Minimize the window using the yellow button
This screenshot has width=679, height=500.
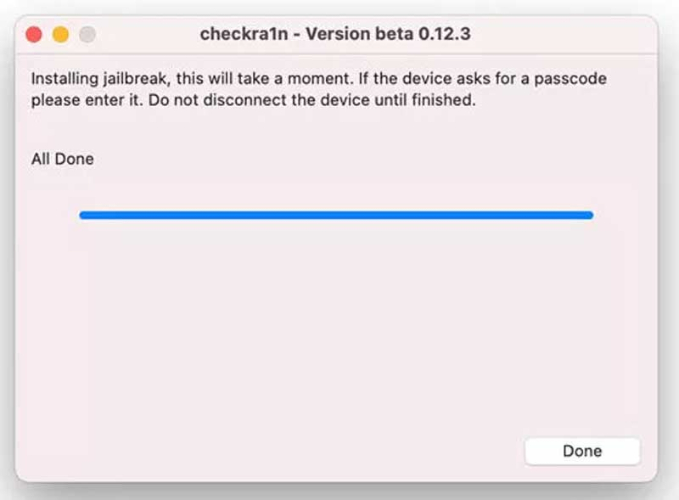[x=60, y=34]
